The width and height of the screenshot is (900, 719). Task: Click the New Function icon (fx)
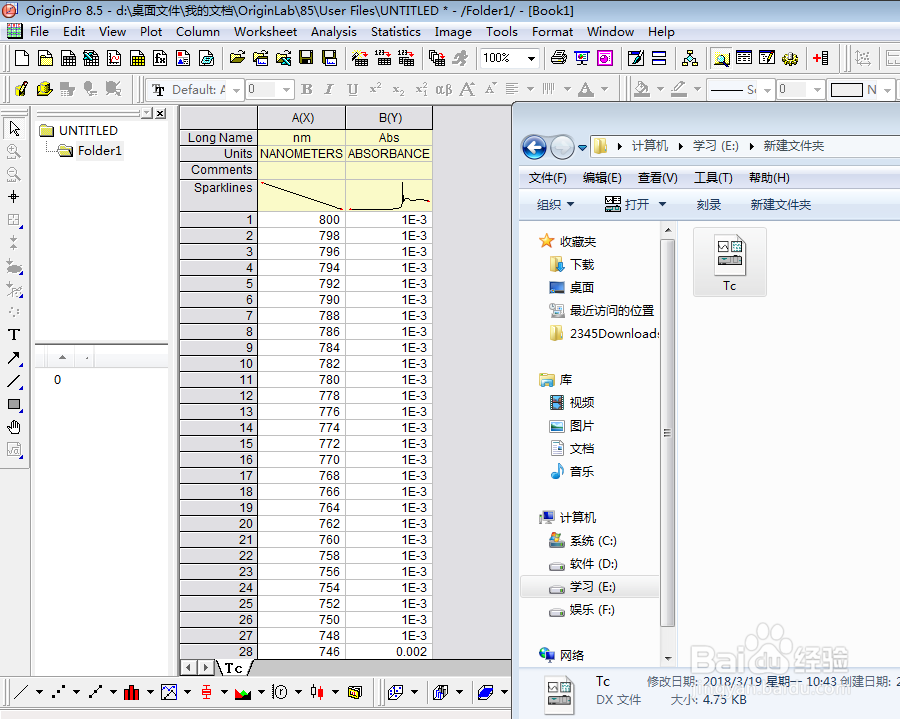click(160, 58)
